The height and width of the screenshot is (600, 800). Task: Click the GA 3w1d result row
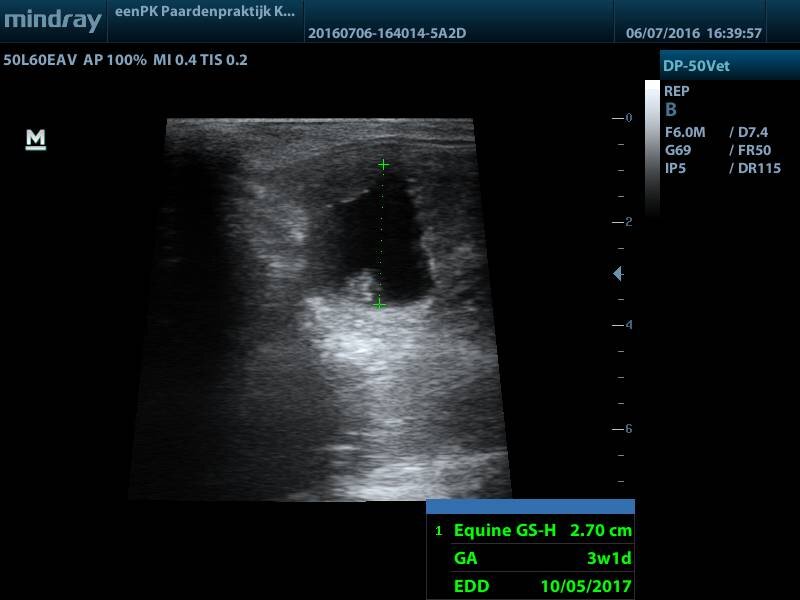coord(541,558)
